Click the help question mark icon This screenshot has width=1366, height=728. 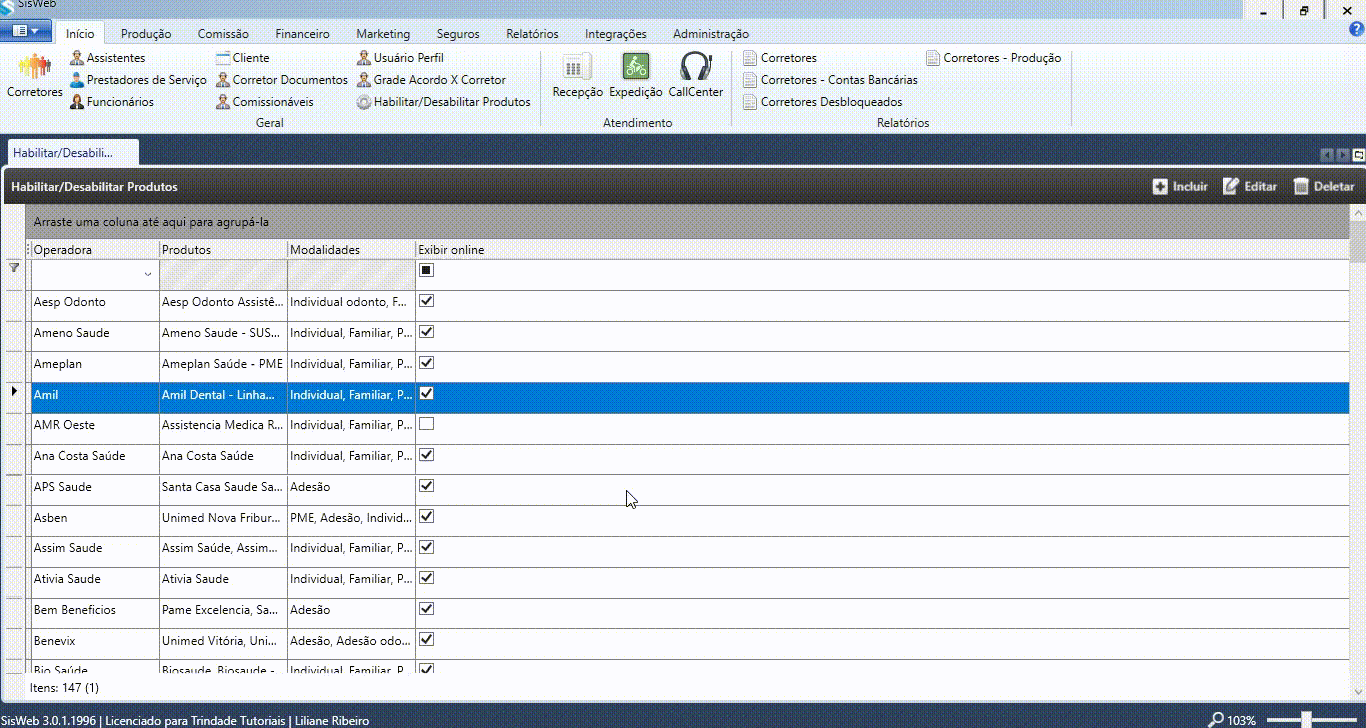1356,31
